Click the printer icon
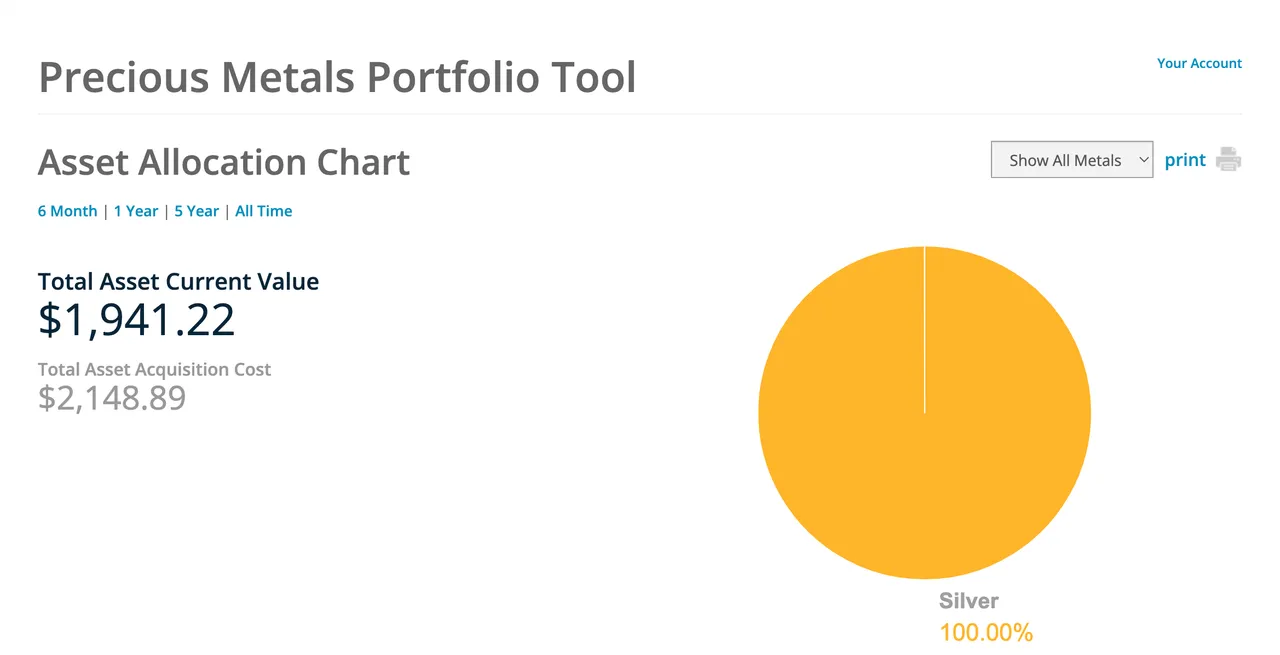Screen dimensions: 1280x655 tap(1228, 160)
